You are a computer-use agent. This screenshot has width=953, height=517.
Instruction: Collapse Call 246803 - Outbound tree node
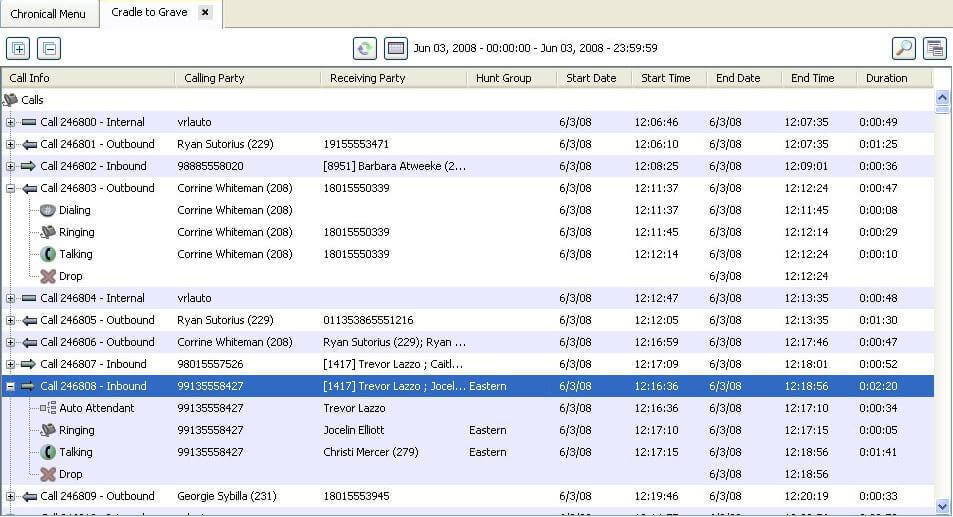pos(11,188)
